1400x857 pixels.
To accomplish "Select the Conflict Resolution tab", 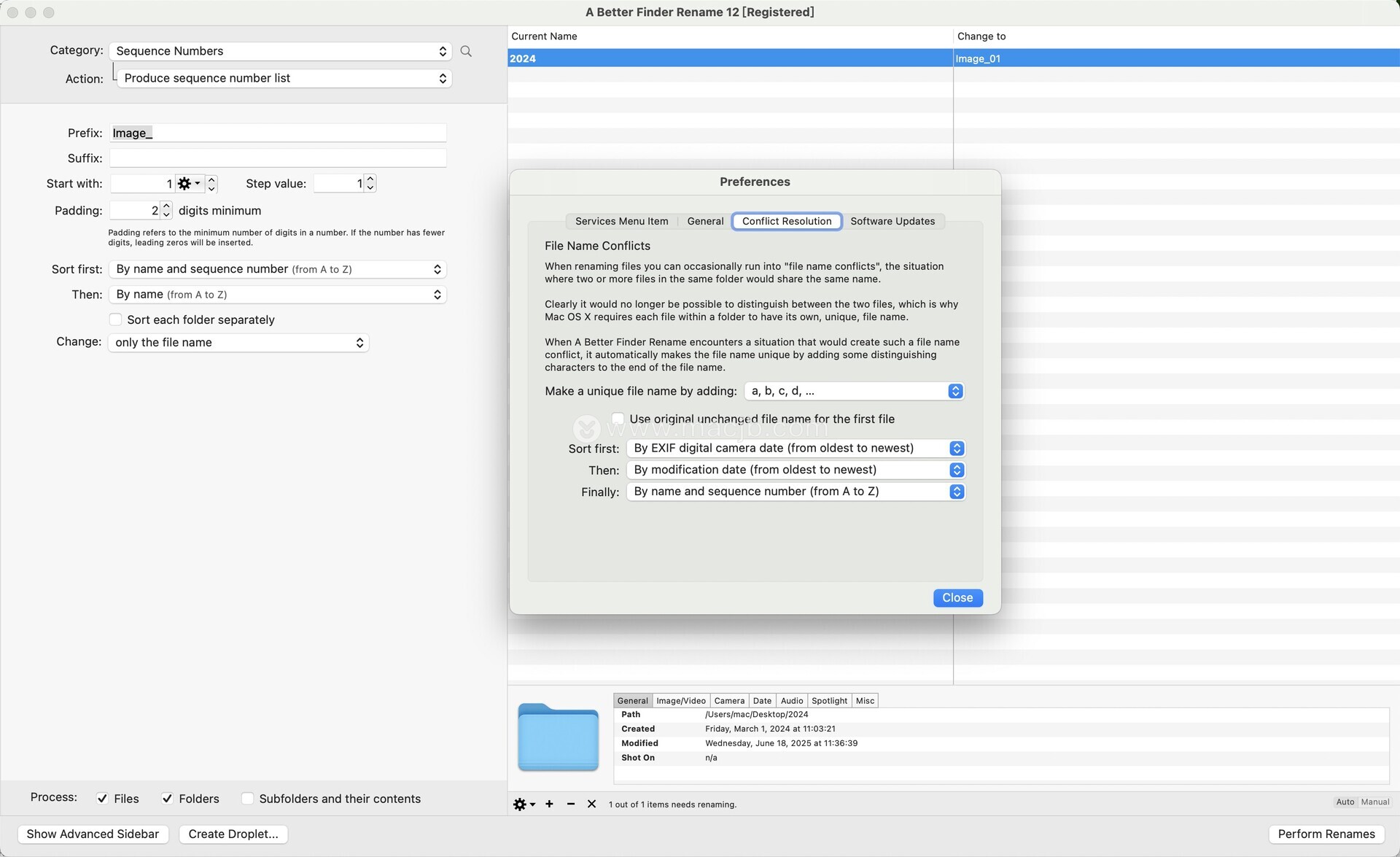I will tap(787, 221).
